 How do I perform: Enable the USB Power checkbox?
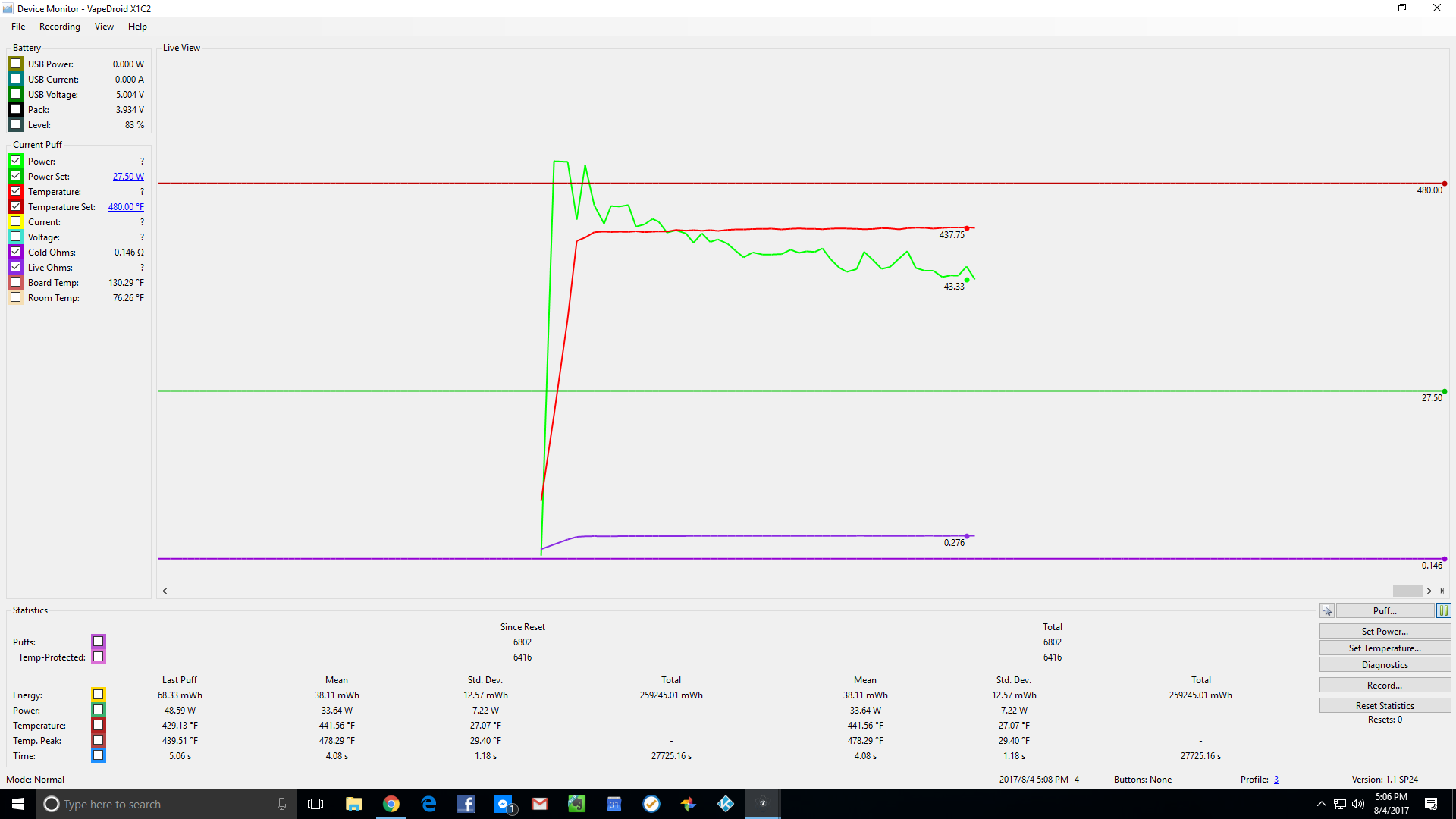[x=16, y=64]
